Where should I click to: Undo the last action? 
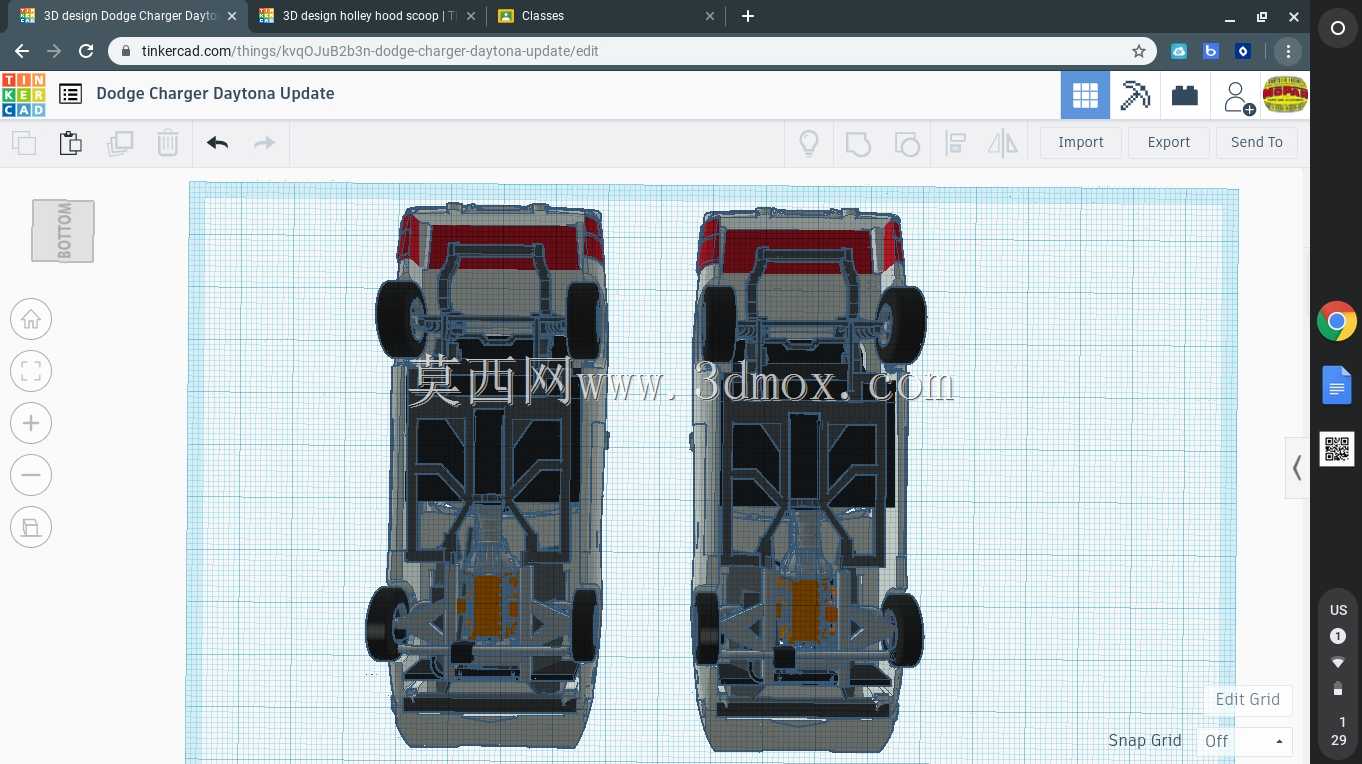(x=217, y=143)
